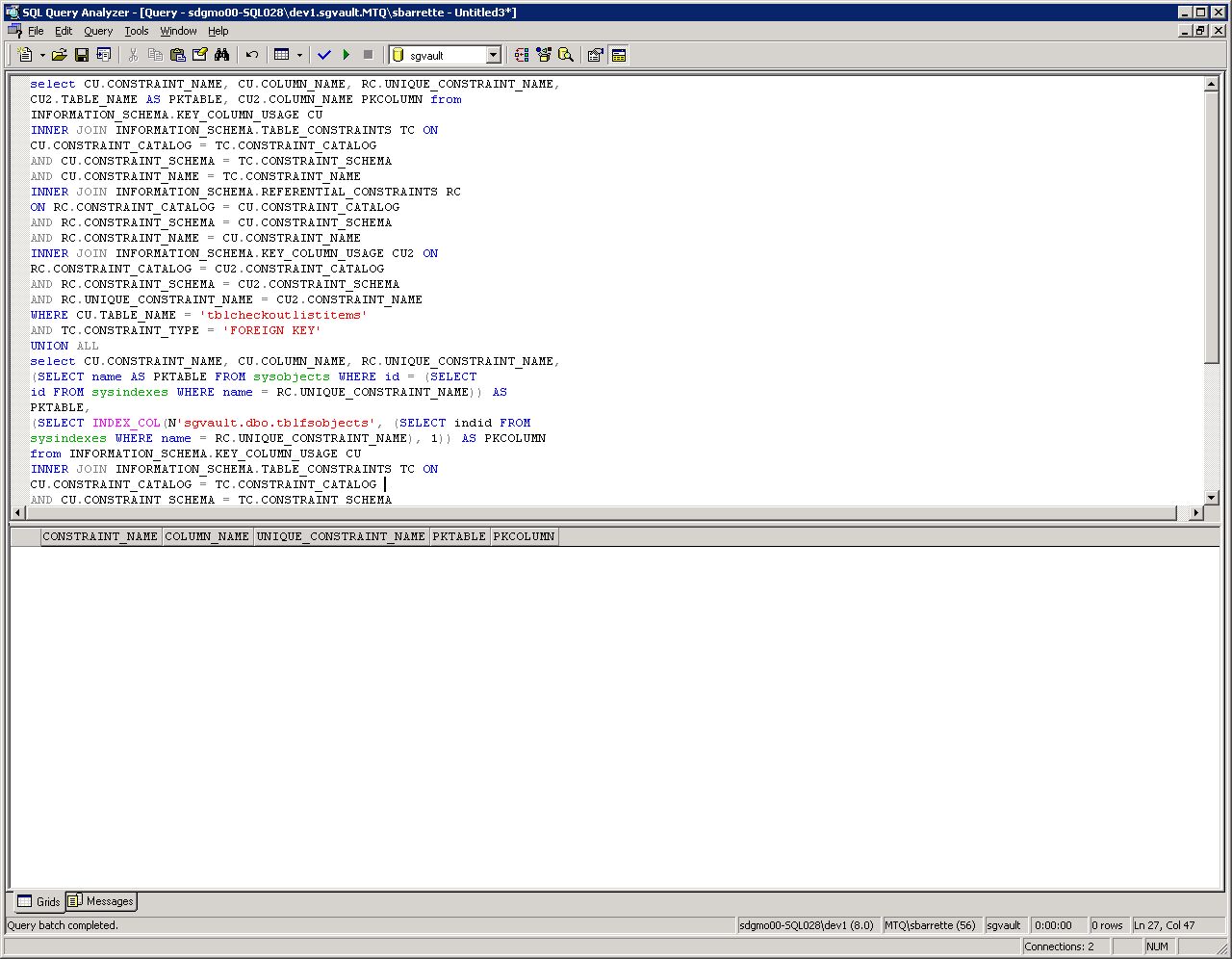Click the green Execute Query play button
Viewport: 1232px width, 959px height.
[346, 55]
